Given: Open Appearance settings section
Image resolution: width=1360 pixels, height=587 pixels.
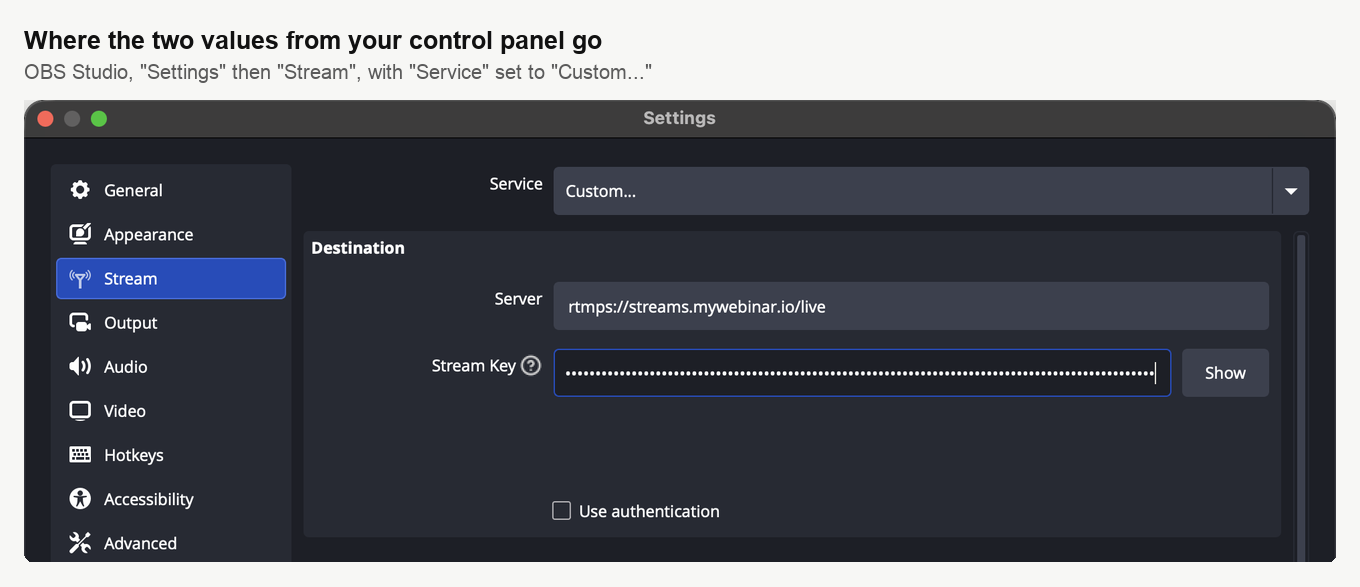Looking at the screenshot, I should pyautogui.click(x=171, y=234).
